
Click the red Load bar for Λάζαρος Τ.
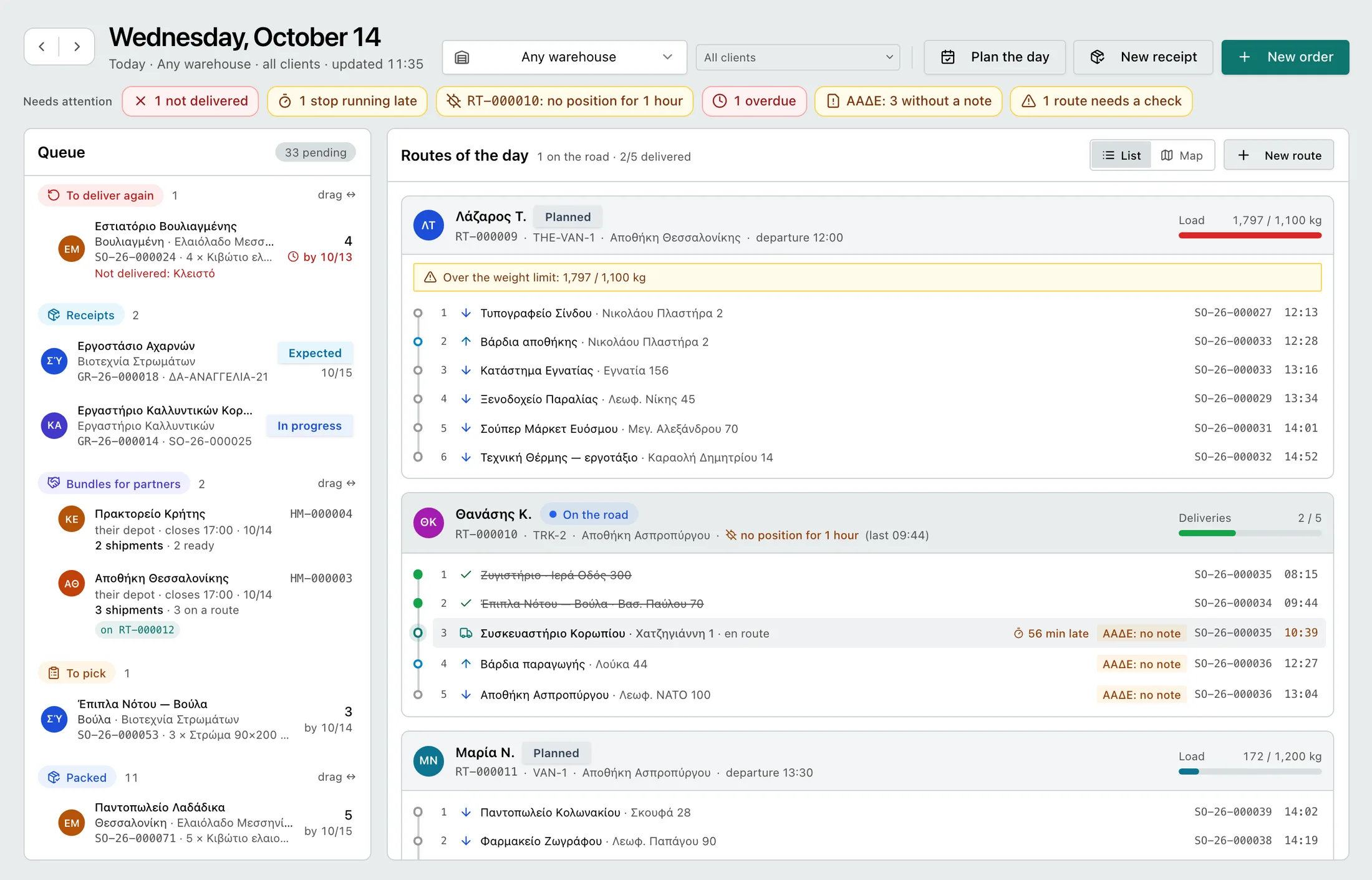(1250, 235)
